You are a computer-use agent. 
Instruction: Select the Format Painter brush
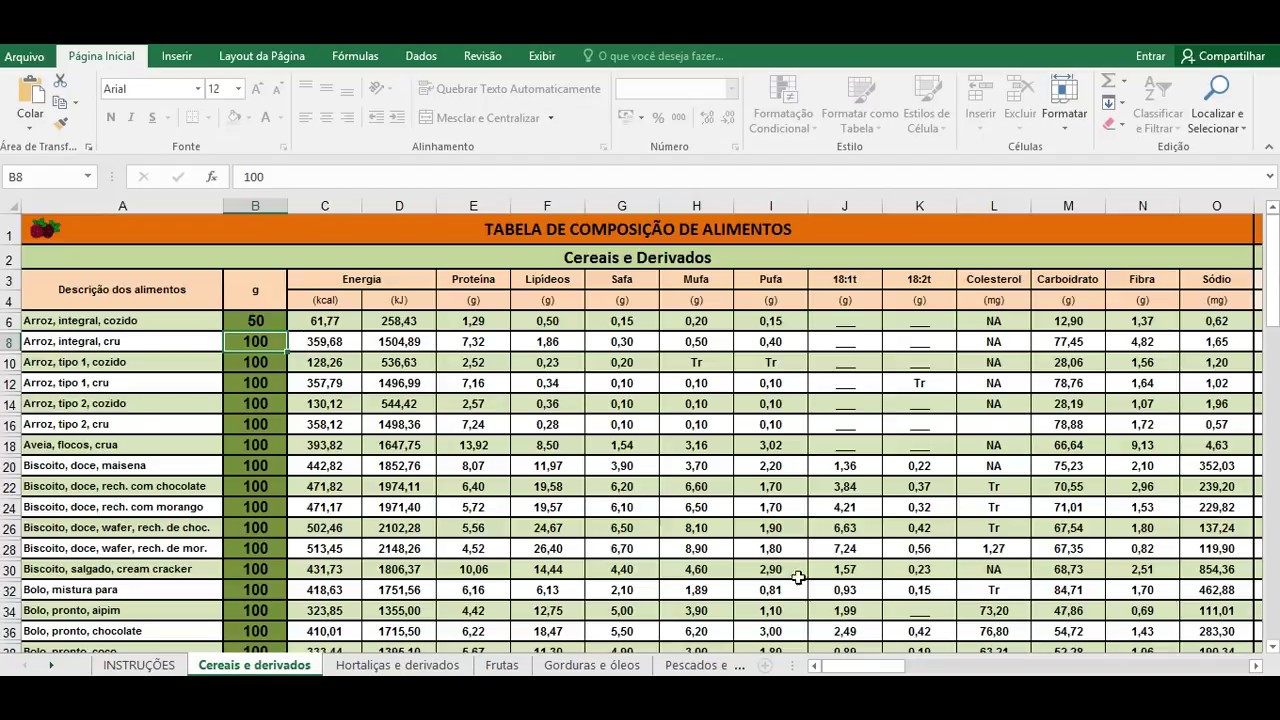coord(60,124)
